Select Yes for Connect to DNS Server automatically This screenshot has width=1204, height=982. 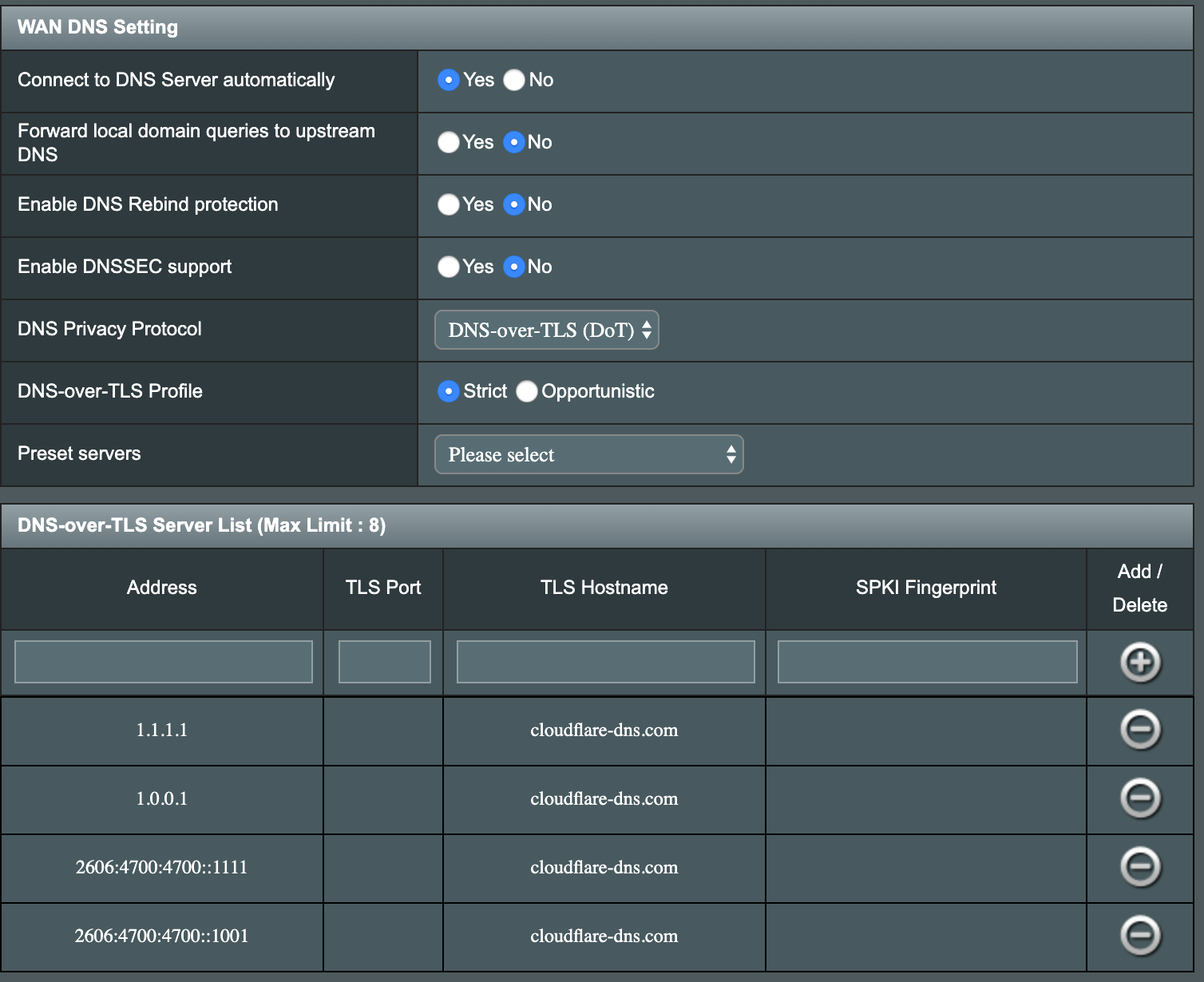click(x=448, y=80)
